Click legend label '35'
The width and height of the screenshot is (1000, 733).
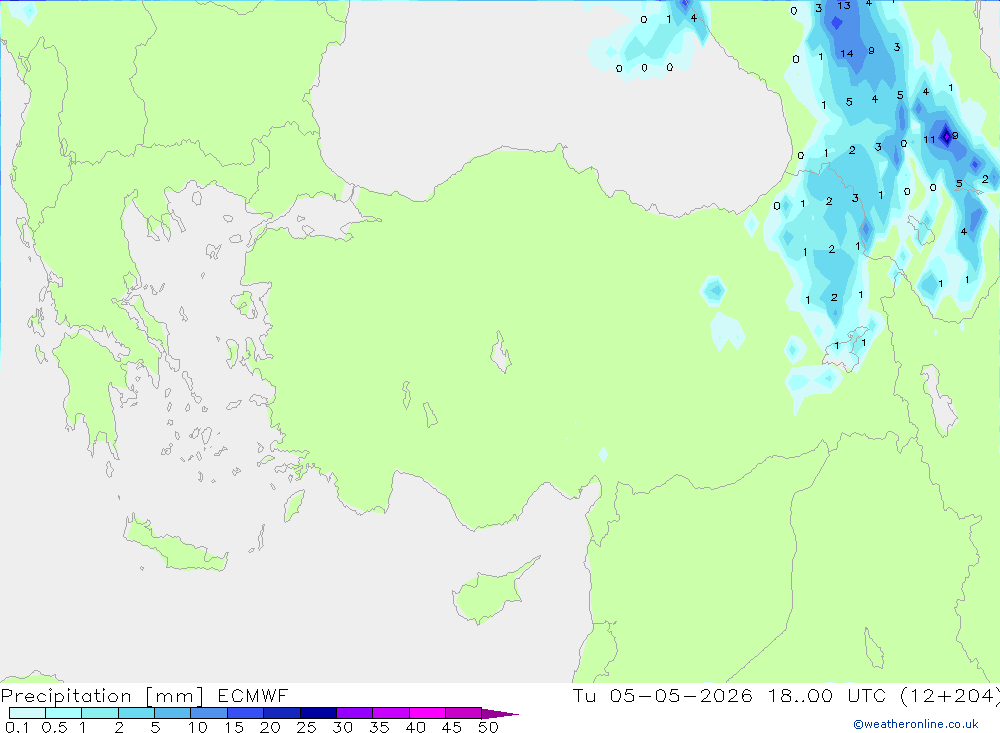coord(379,727)
